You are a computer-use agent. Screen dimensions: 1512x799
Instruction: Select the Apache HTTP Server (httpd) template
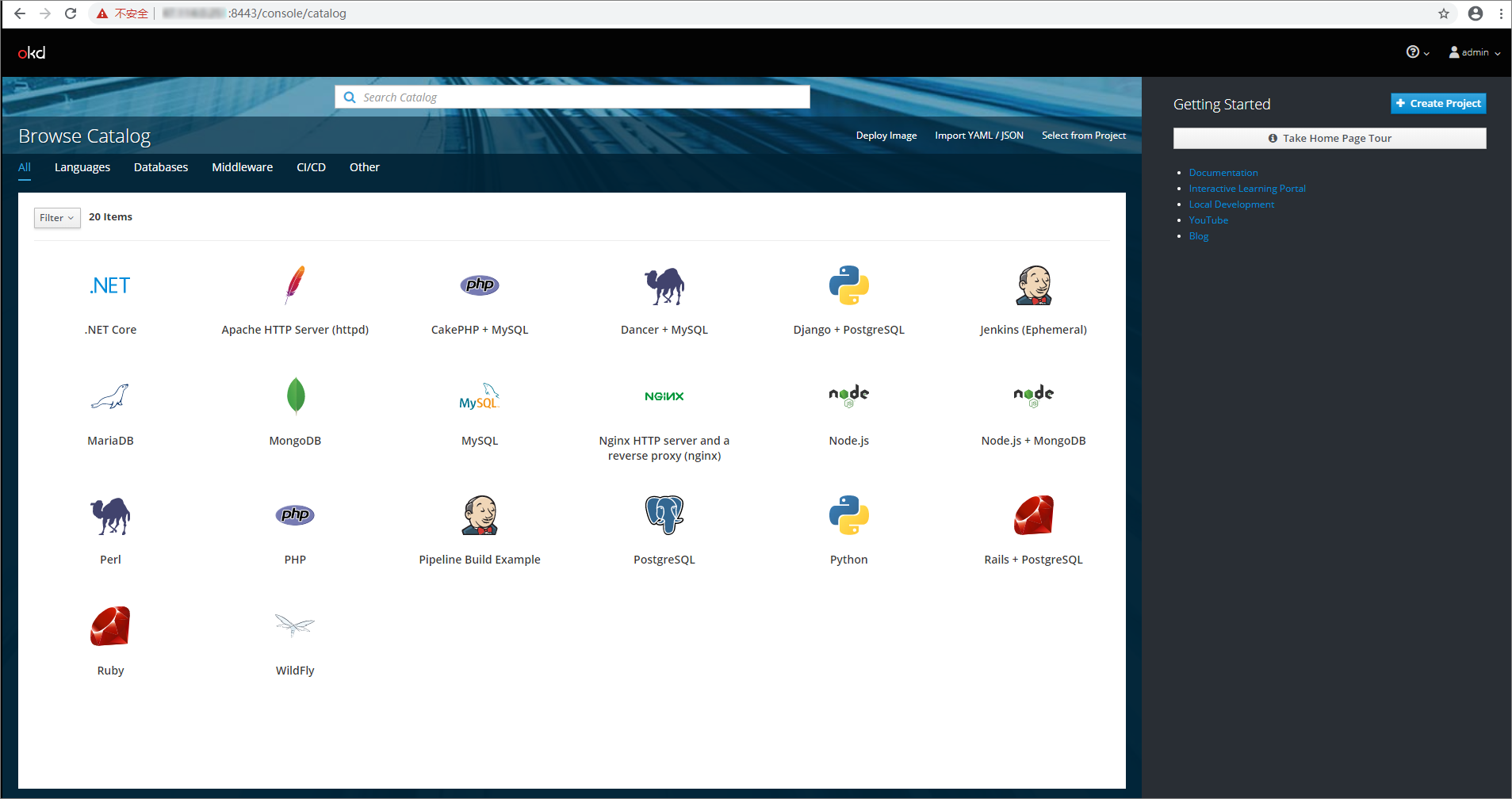coord(294,300)
